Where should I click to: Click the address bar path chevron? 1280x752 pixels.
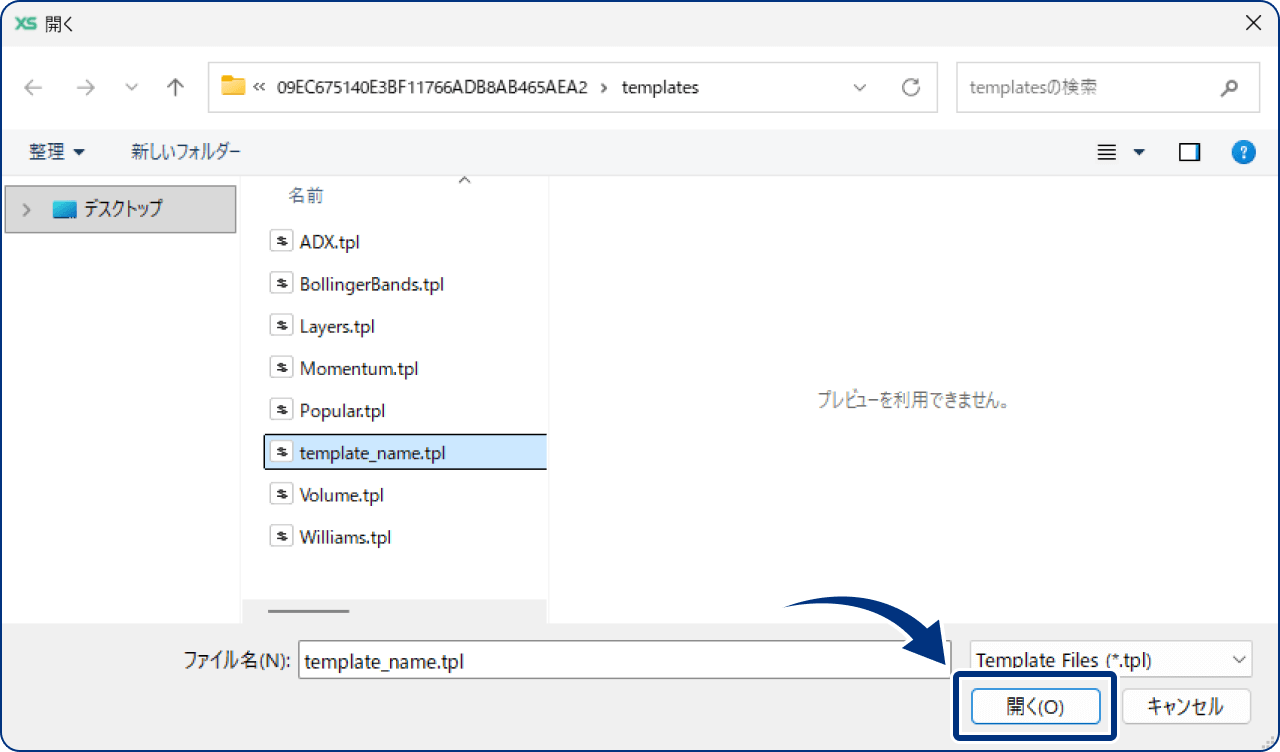point(860,87)
